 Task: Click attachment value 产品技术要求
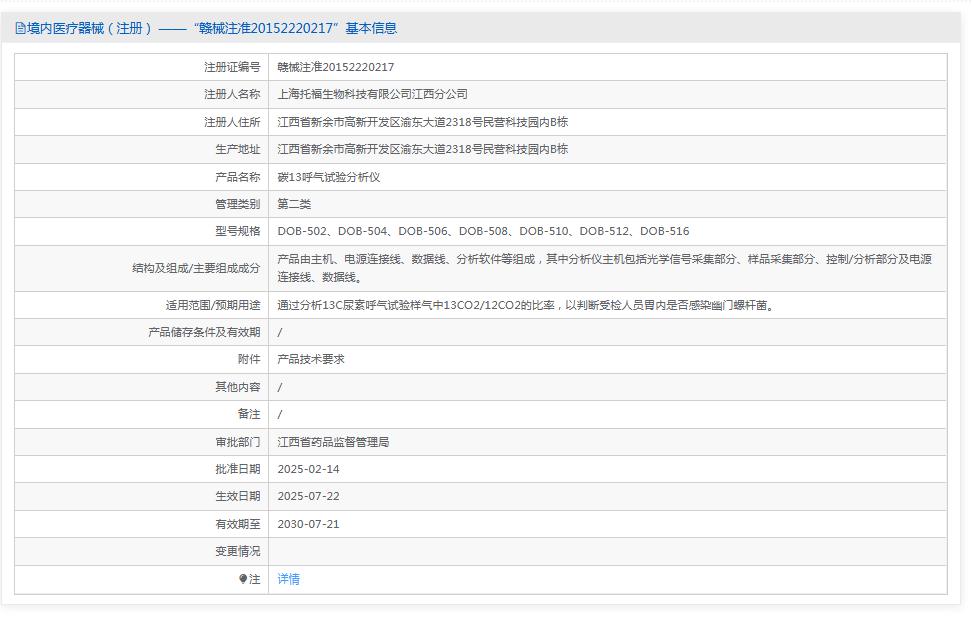311,359
